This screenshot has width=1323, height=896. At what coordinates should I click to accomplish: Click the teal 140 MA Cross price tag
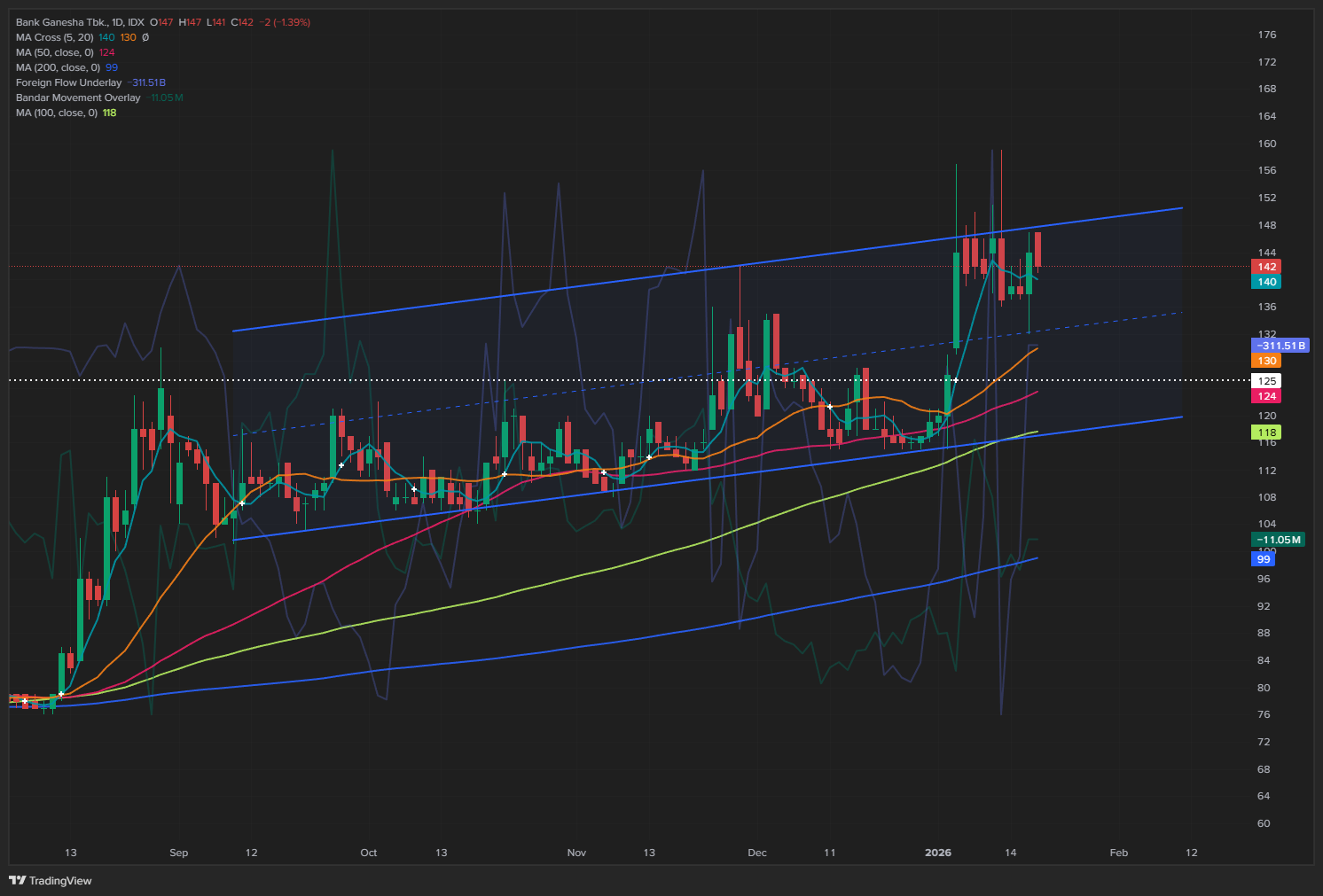point(1266,282)
